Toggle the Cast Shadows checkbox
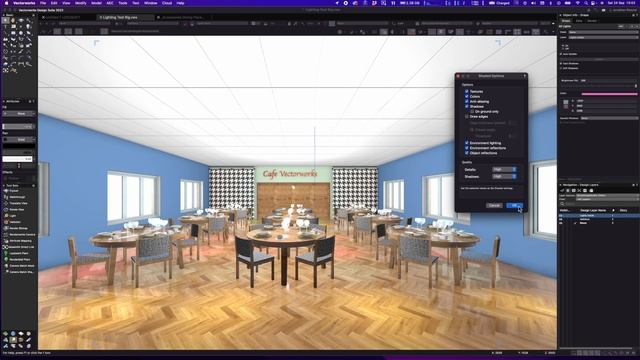The height and width of the screenshot is (360, 640). (562, 63)
